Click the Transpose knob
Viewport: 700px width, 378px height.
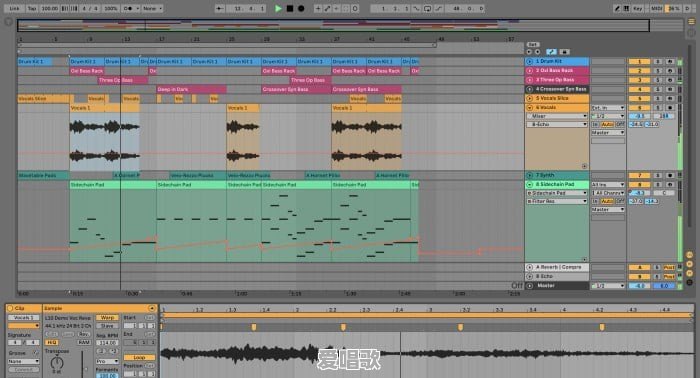[x=57, y=363]
